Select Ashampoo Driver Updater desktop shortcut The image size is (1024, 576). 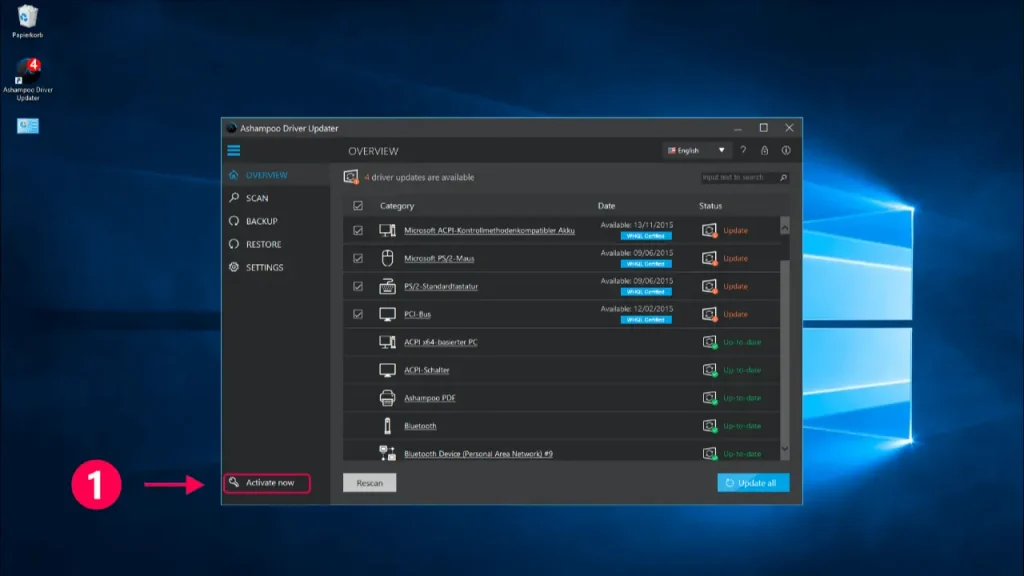click(27, 79)
